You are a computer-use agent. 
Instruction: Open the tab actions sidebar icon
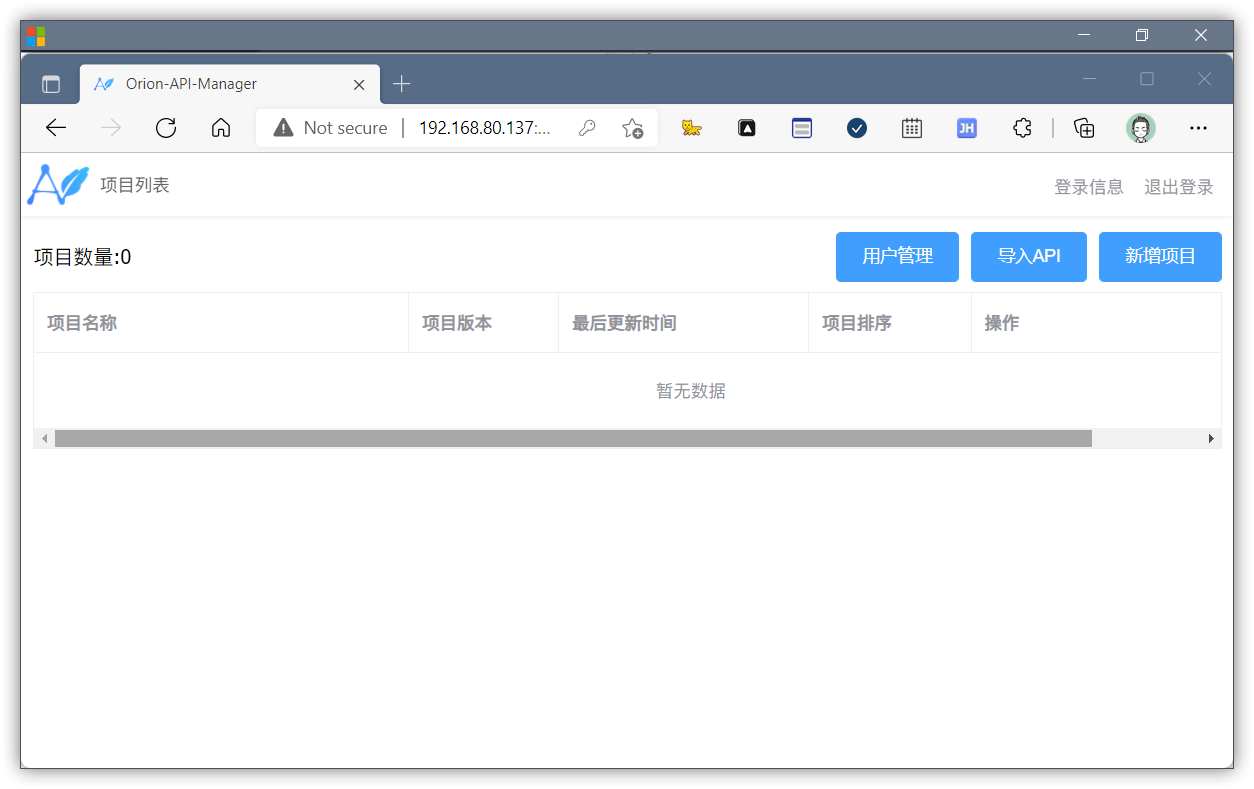pyautogui.click(x=51, y=85)
